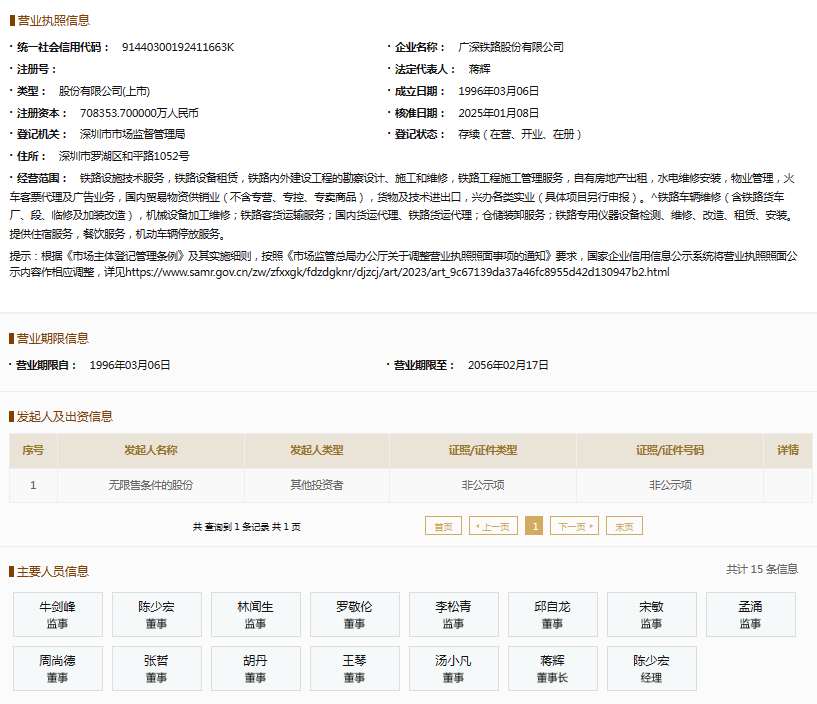817x704 pixels.
Task: Click status 存续（在营、开业、在册）
Action: pyautogui.click(x=520, y=134)
